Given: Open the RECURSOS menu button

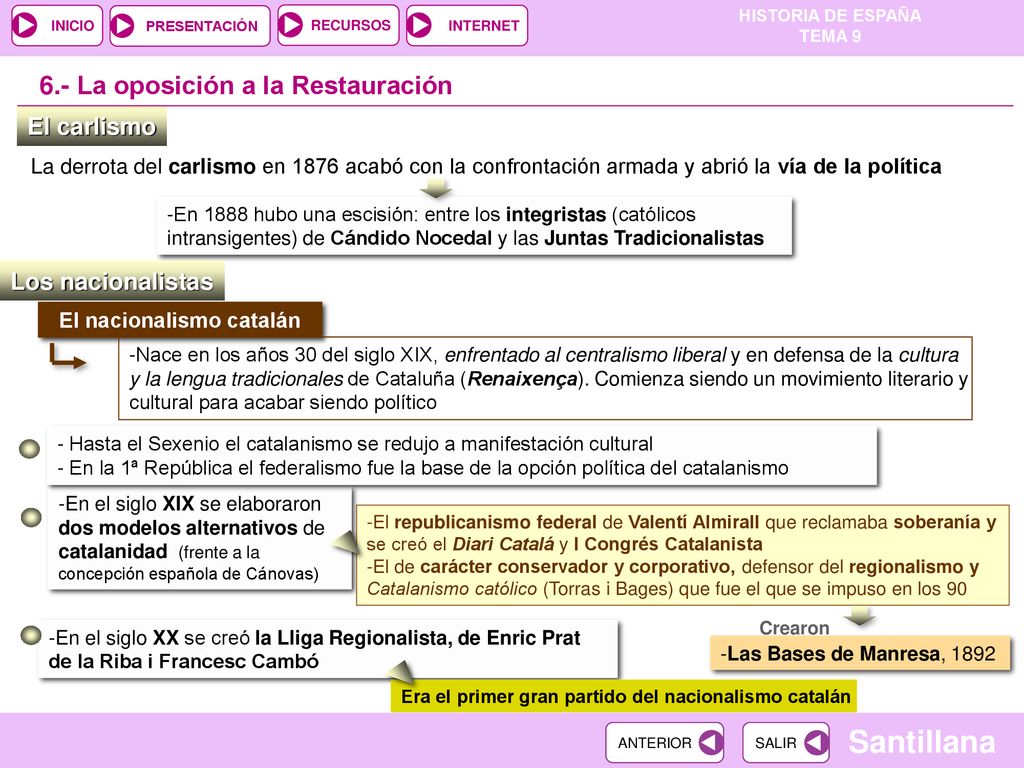Looking at the screenshot, I should point(338,25).
